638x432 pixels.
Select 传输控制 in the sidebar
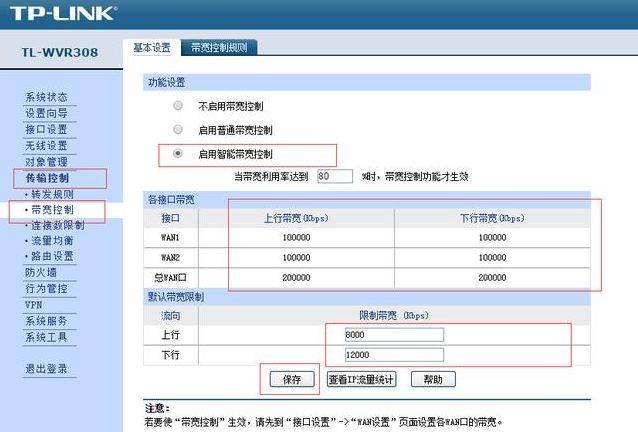[x=47, y=178]
